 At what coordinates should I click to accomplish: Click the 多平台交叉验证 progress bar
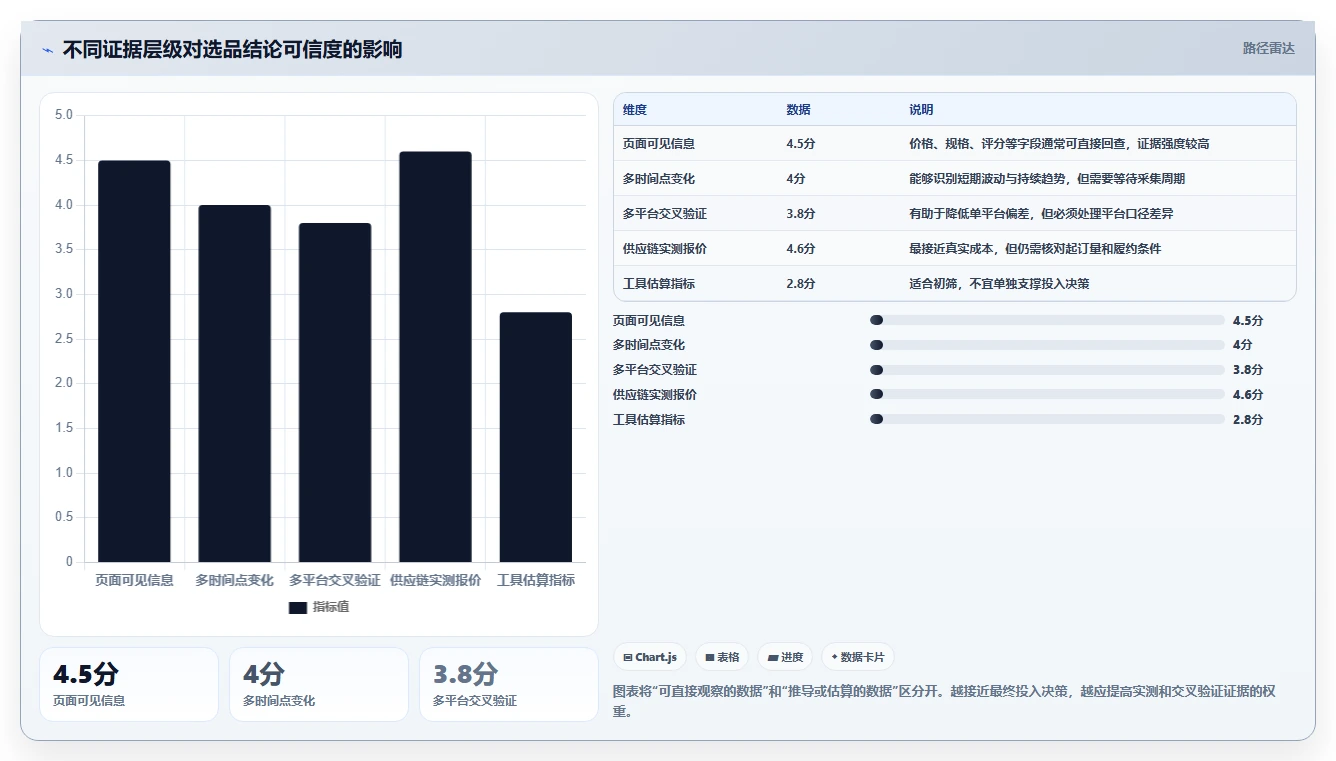click(1047, 370)
